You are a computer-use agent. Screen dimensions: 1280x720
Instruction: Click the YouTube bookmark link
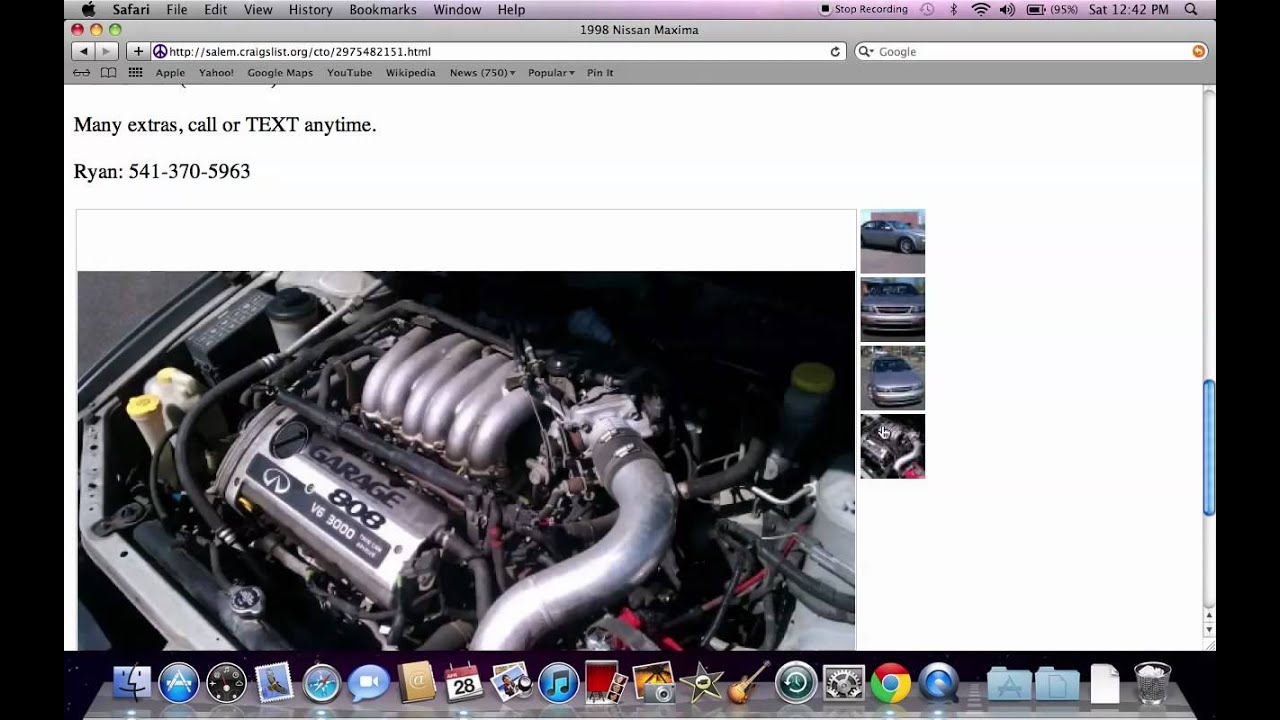[x=349, y=73]
